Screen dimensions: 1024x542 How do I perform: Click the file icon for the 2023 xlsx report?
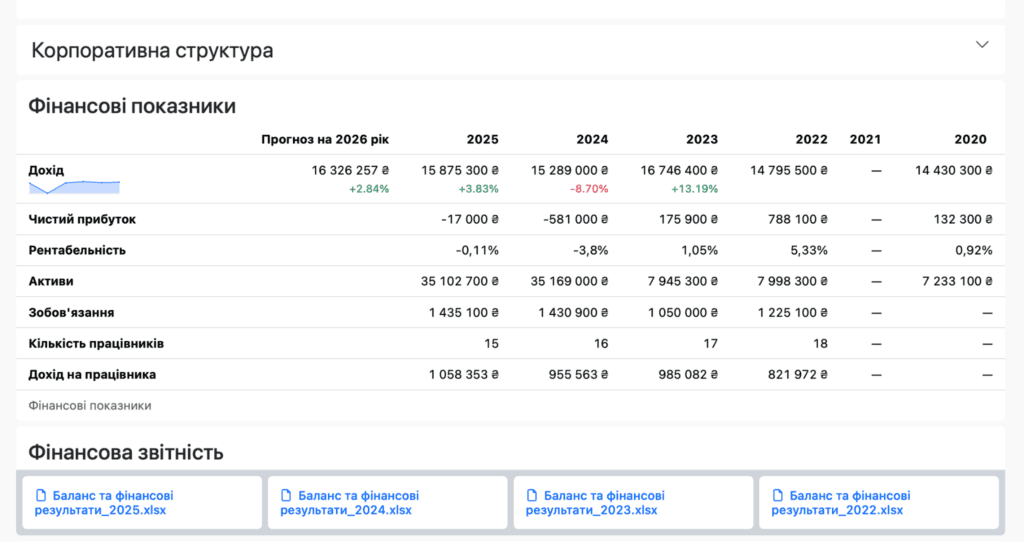point(532,496)
